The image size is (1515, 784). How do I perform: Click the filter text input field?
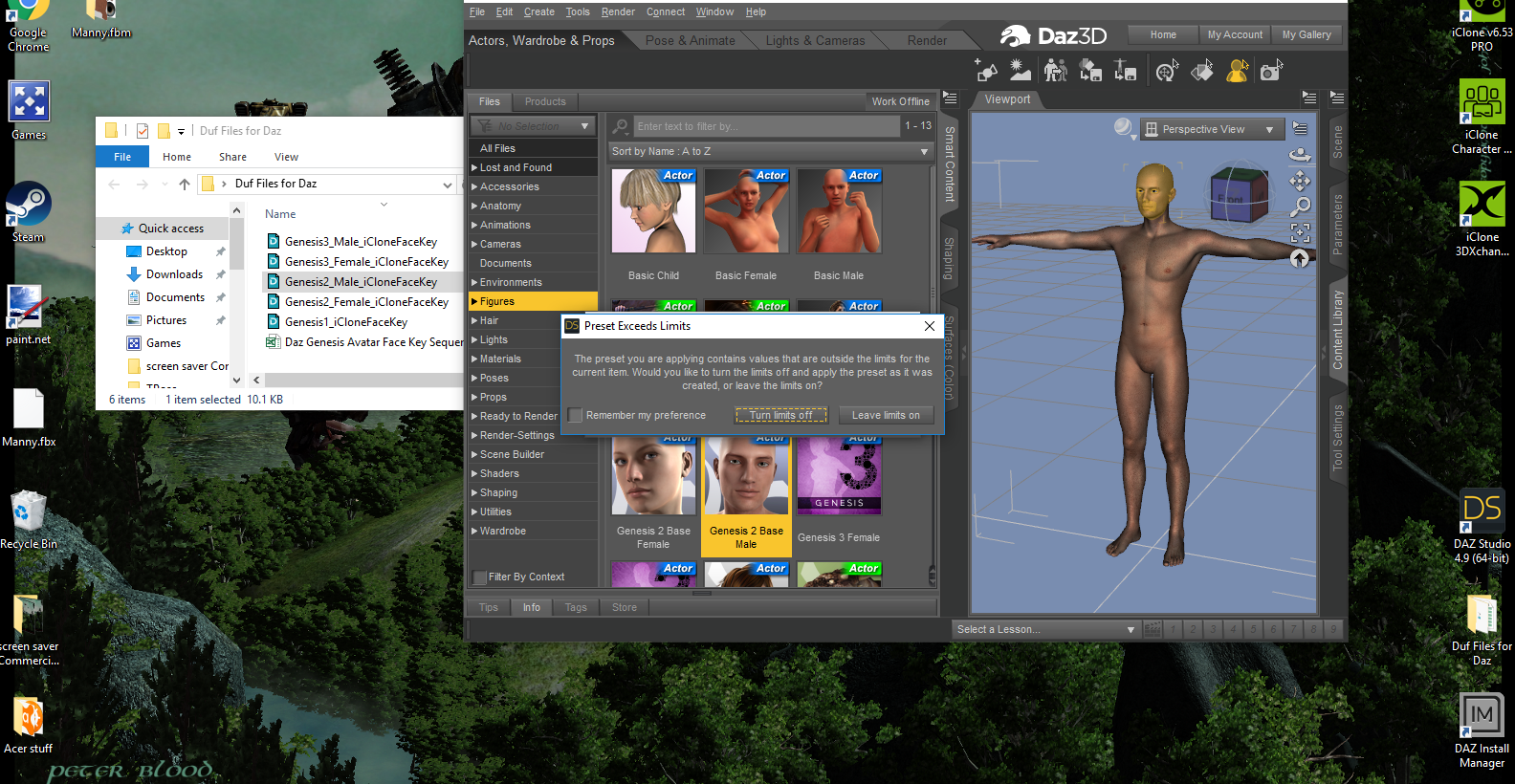click(x=766, y=126)
